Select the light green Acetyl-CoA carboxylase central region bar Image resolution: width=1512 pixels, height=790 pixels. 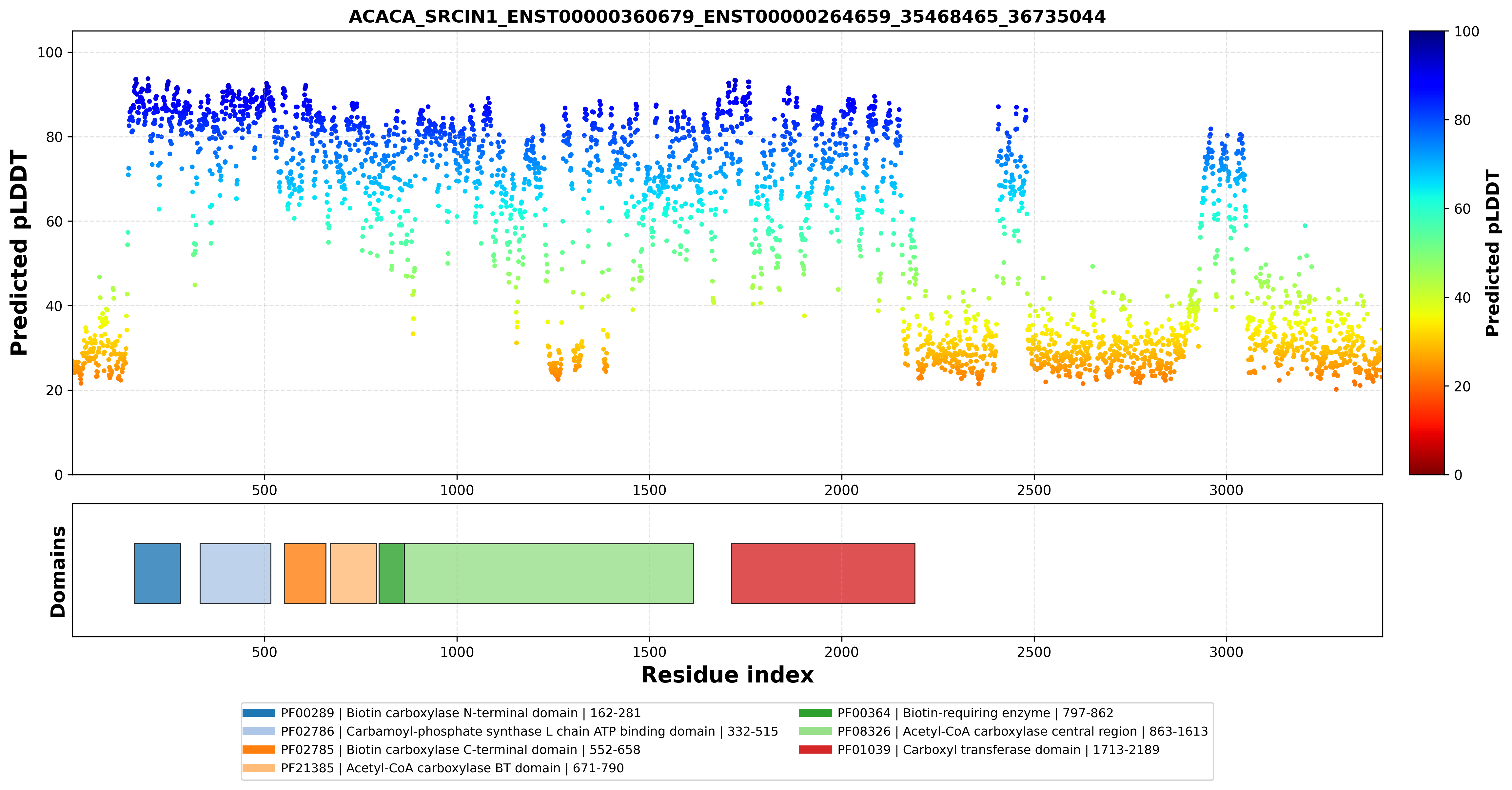[549, 573]
